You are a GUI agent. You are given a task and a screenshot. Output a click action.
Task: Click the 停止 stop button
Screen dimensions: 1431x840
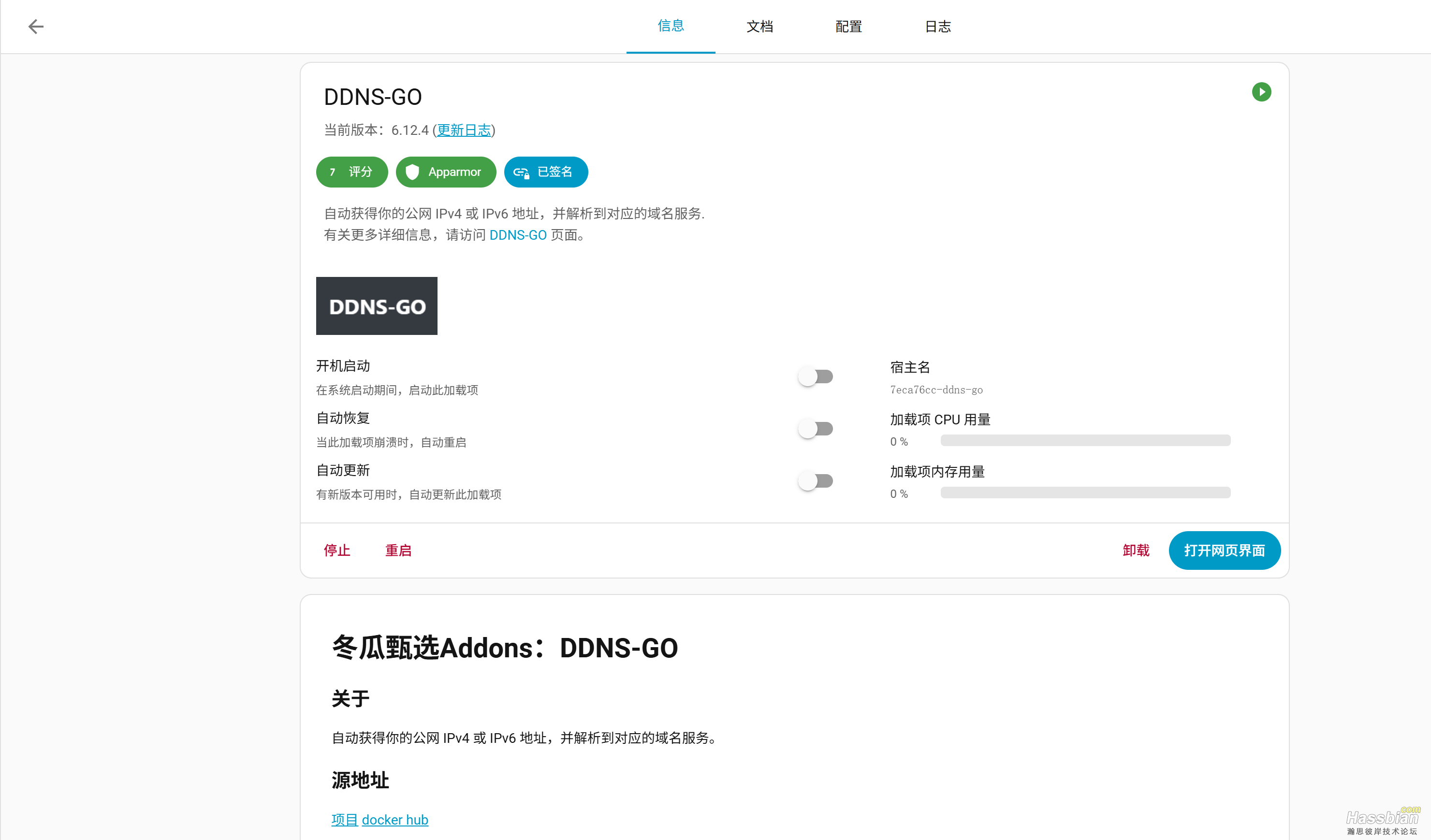[337, 550]
